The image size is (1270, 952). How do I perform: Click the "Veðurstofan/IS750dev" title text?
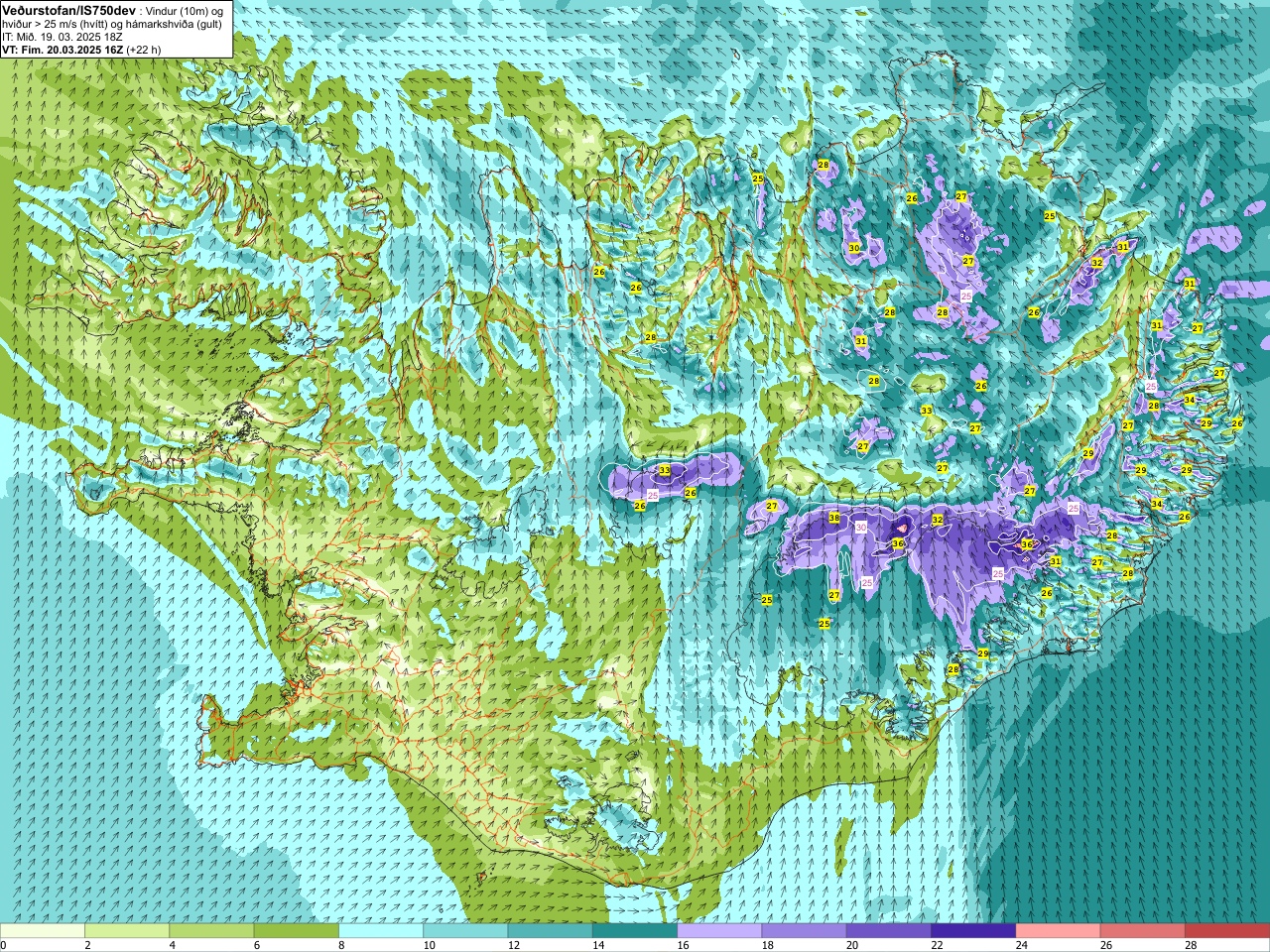[68, 9]
